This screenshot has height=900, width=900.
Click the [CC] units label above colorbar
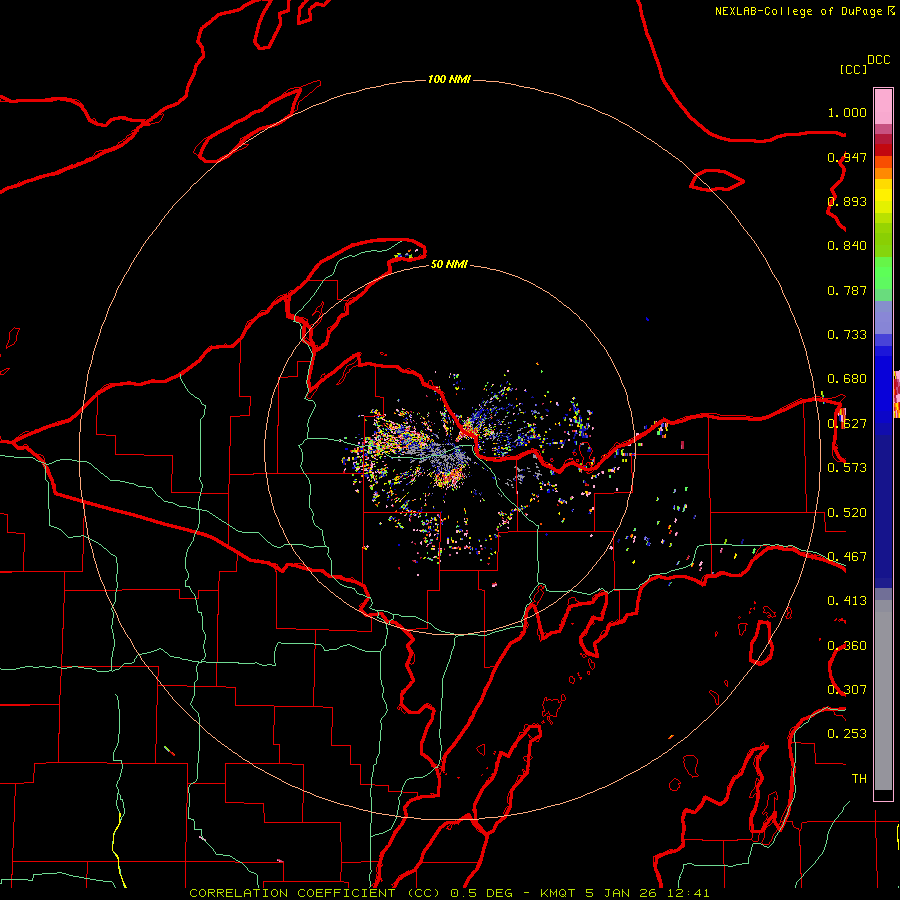coord(853,69)
